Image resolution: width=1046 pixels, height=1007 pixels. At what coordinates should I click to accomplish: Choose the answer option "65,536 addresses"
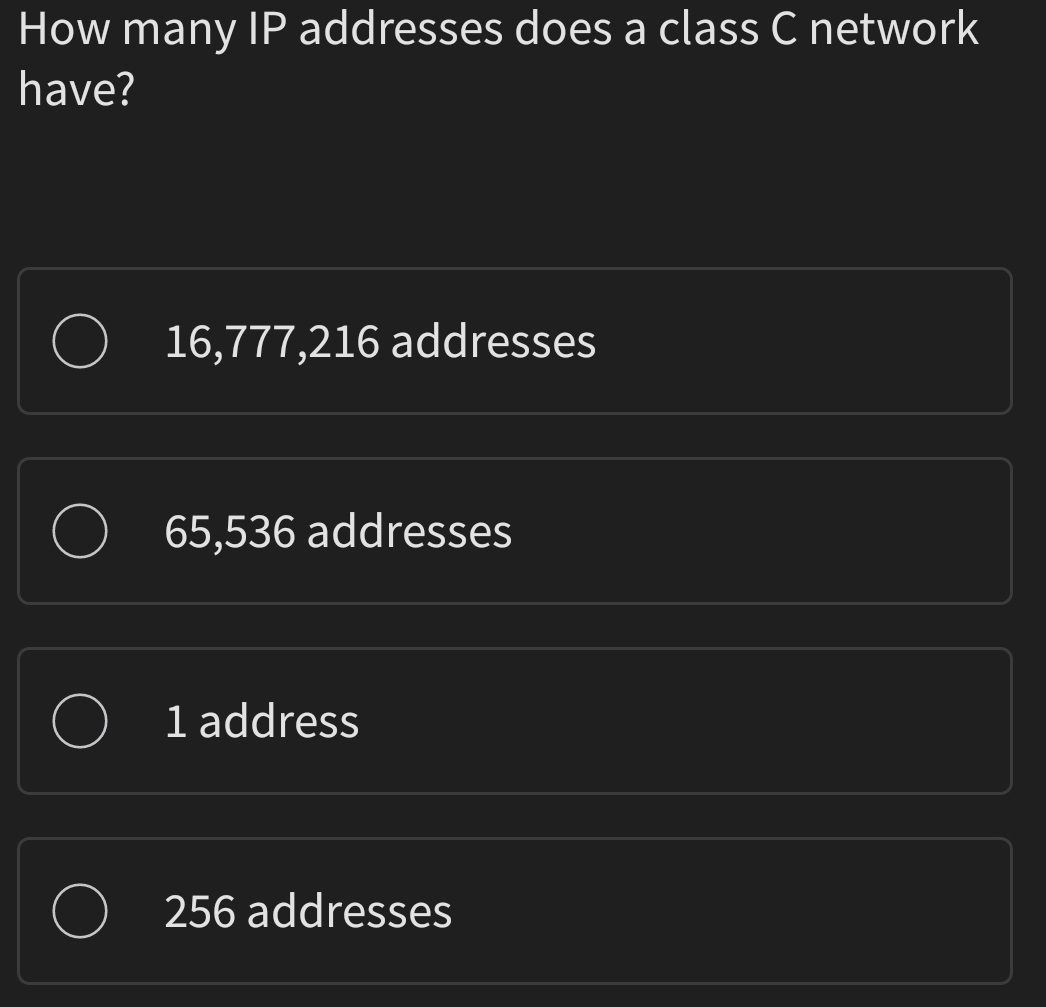click(515, 530)
